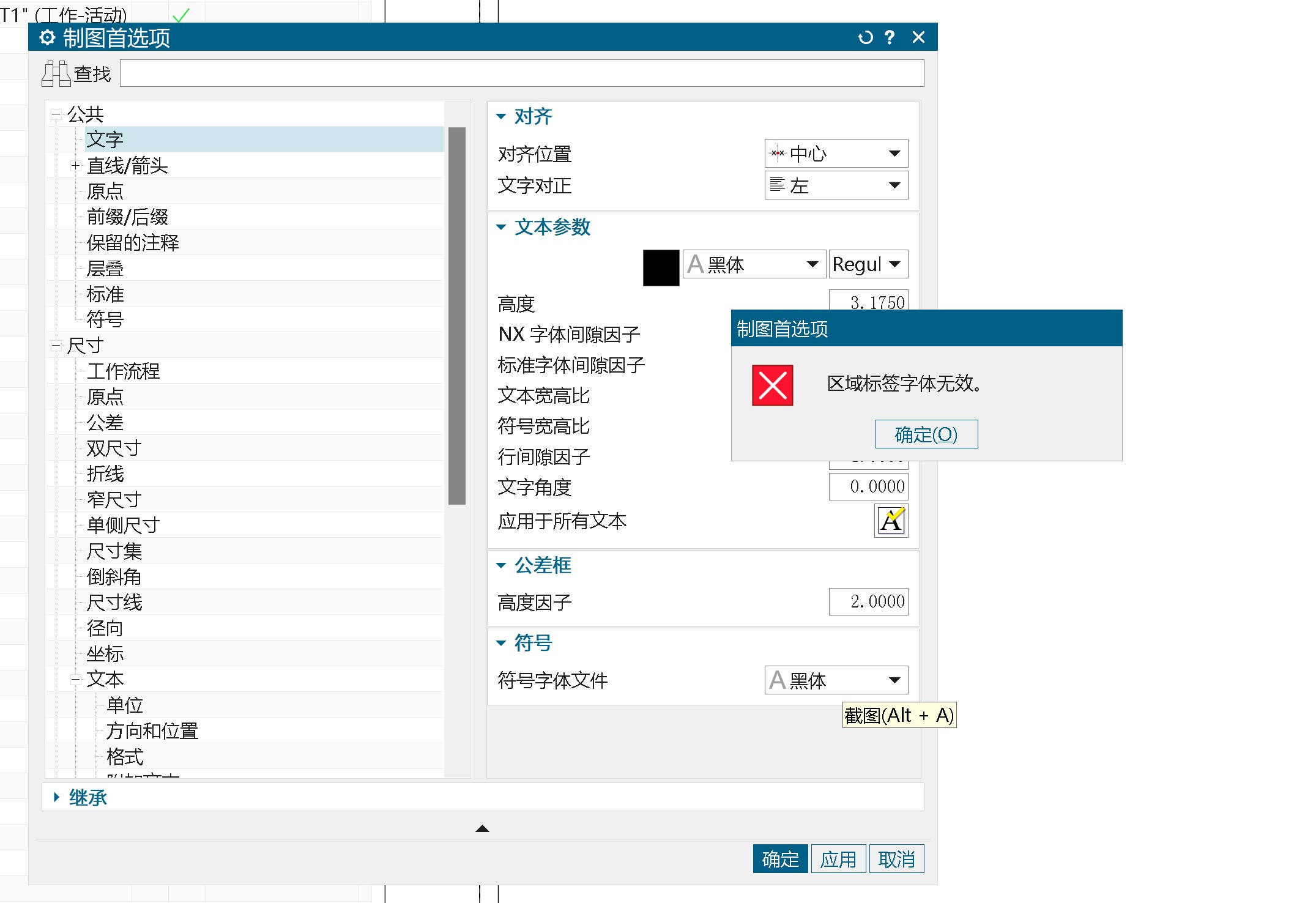Click the error/invalid icon in dialog
The height and width of the screenshot is (903, 1316).
[x=773, y=384]
